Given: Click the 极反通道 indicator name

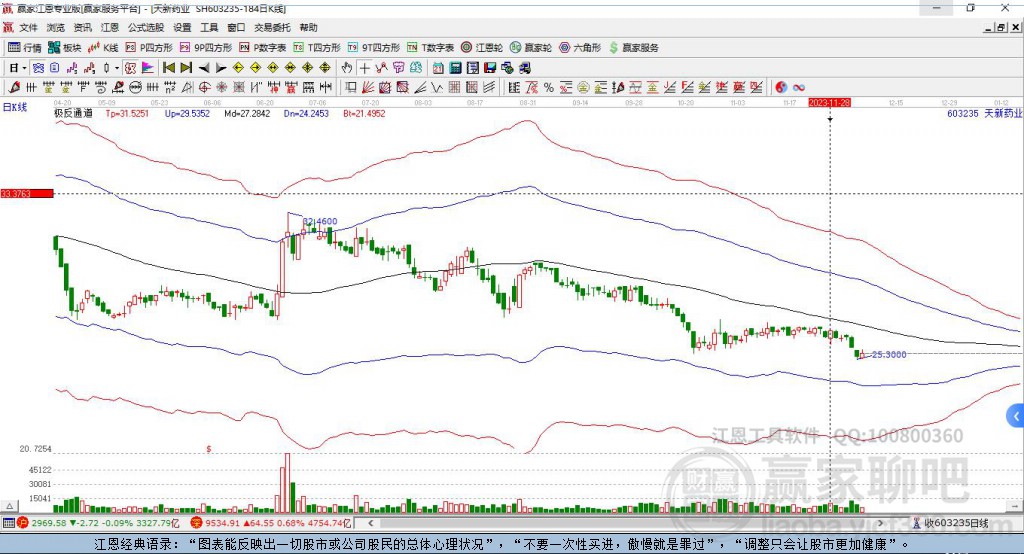Looking at the screenshot, I should [73, 113].
